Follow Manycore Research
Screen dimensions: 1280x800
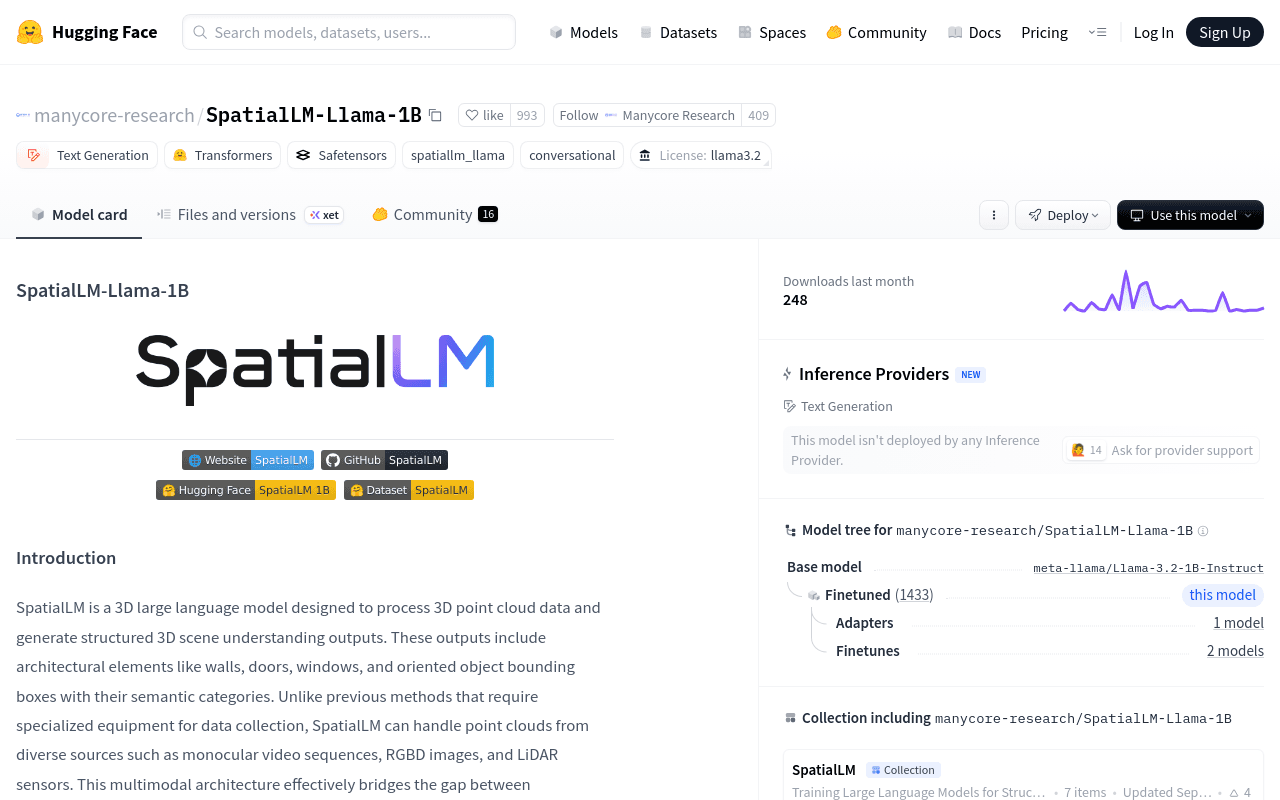click(x=648, y=115)
